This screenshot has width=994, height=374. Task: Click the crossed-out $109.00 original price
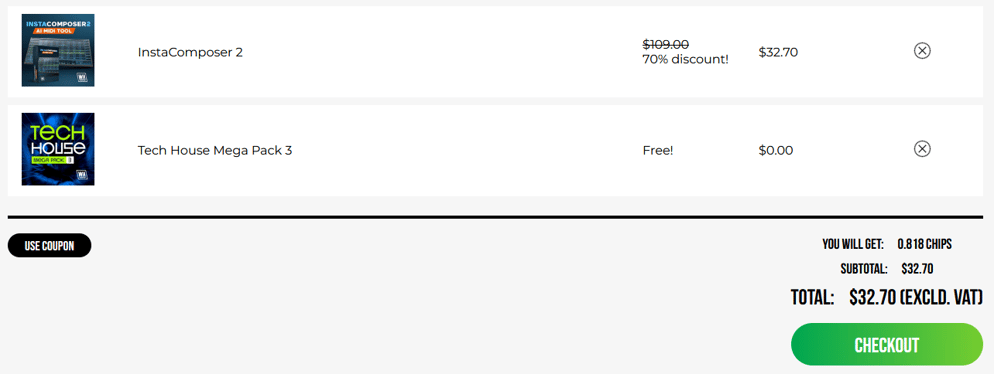coord(666,44)
